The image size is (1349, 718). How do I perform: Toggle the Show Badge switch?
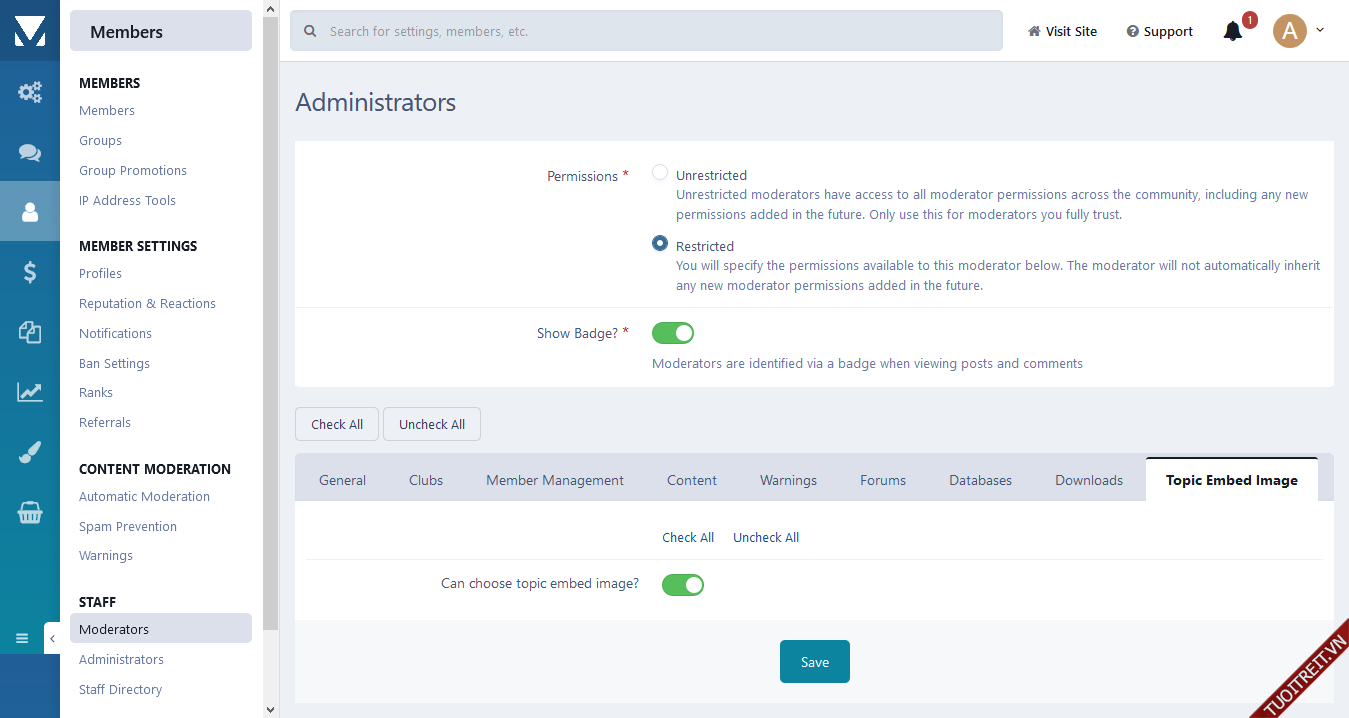point(673,333)
